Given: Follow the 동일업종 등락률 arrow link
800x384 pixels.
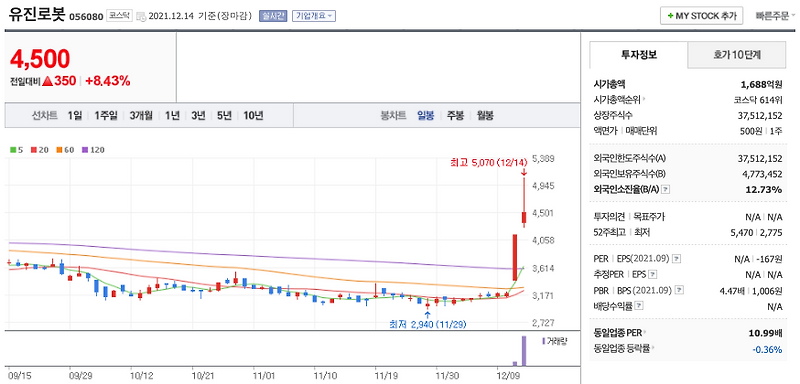Looking at the screenshot, I should coord(653,348).
